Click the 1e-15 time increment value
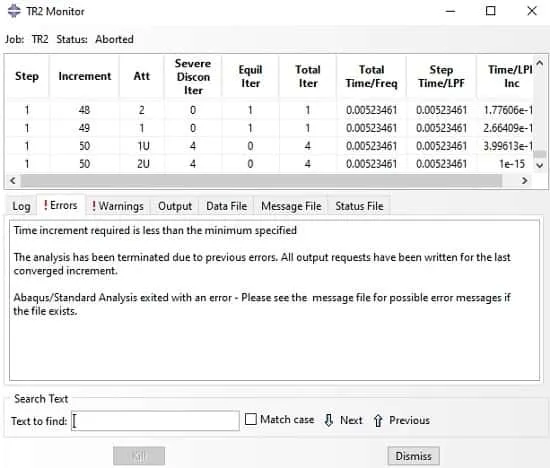This screenshot has height=468, width=550. pos(512,164)
